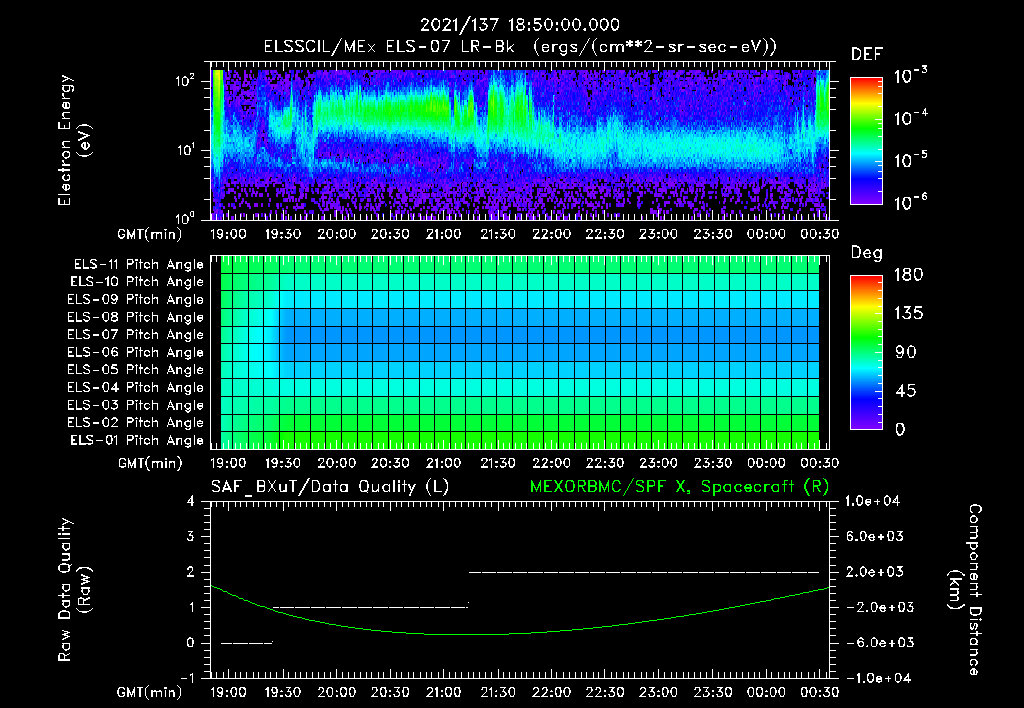Image resolution: width=1024 pixels, height=708 pixels.
Task: Click the 10^2 electron energy tick label
Action: coord(186,80)
